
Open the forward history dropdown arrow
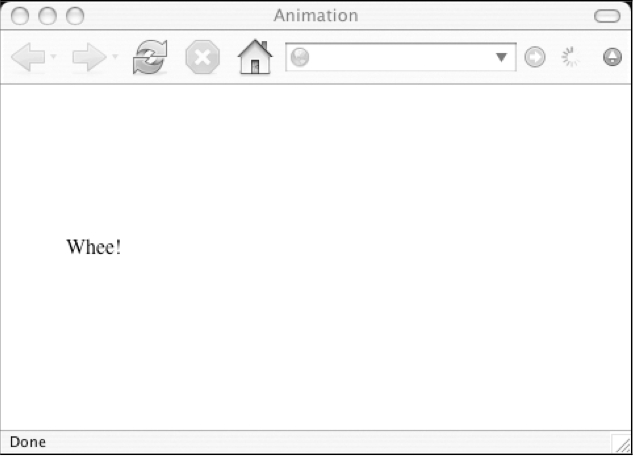tap(115, 56)
